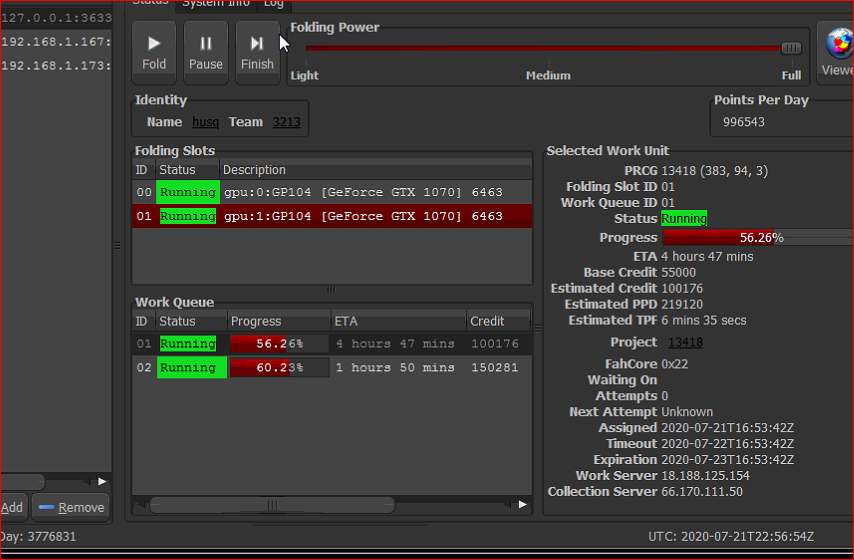Click the Full folding power label

point(791,75)
